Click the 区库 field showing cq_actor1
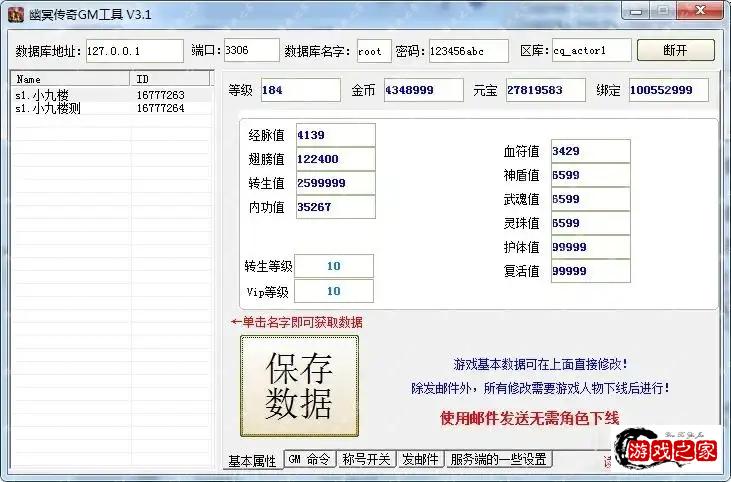Image resolution: width=731 pixels, height=482 pixels. pyautogui.click(x=592, y=50)
